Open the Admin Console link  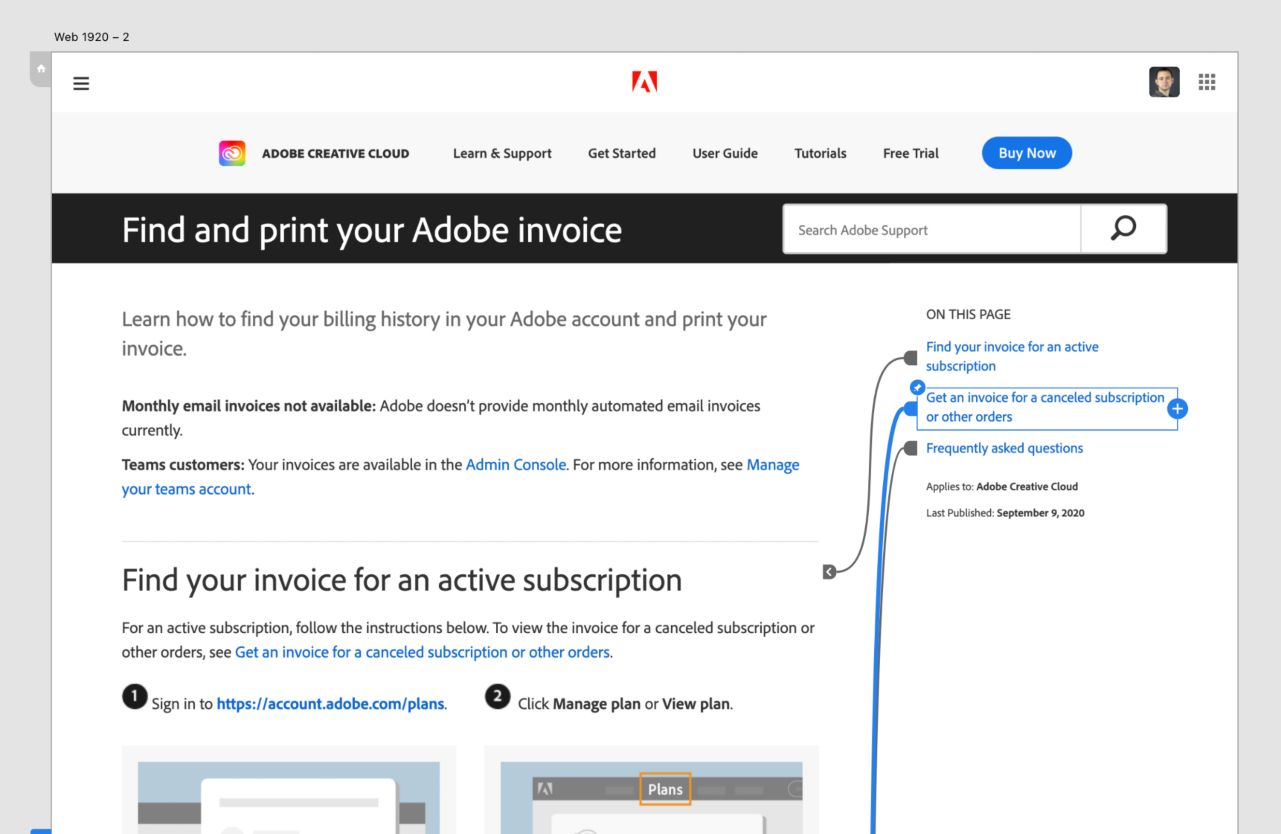tap(516, 464)
